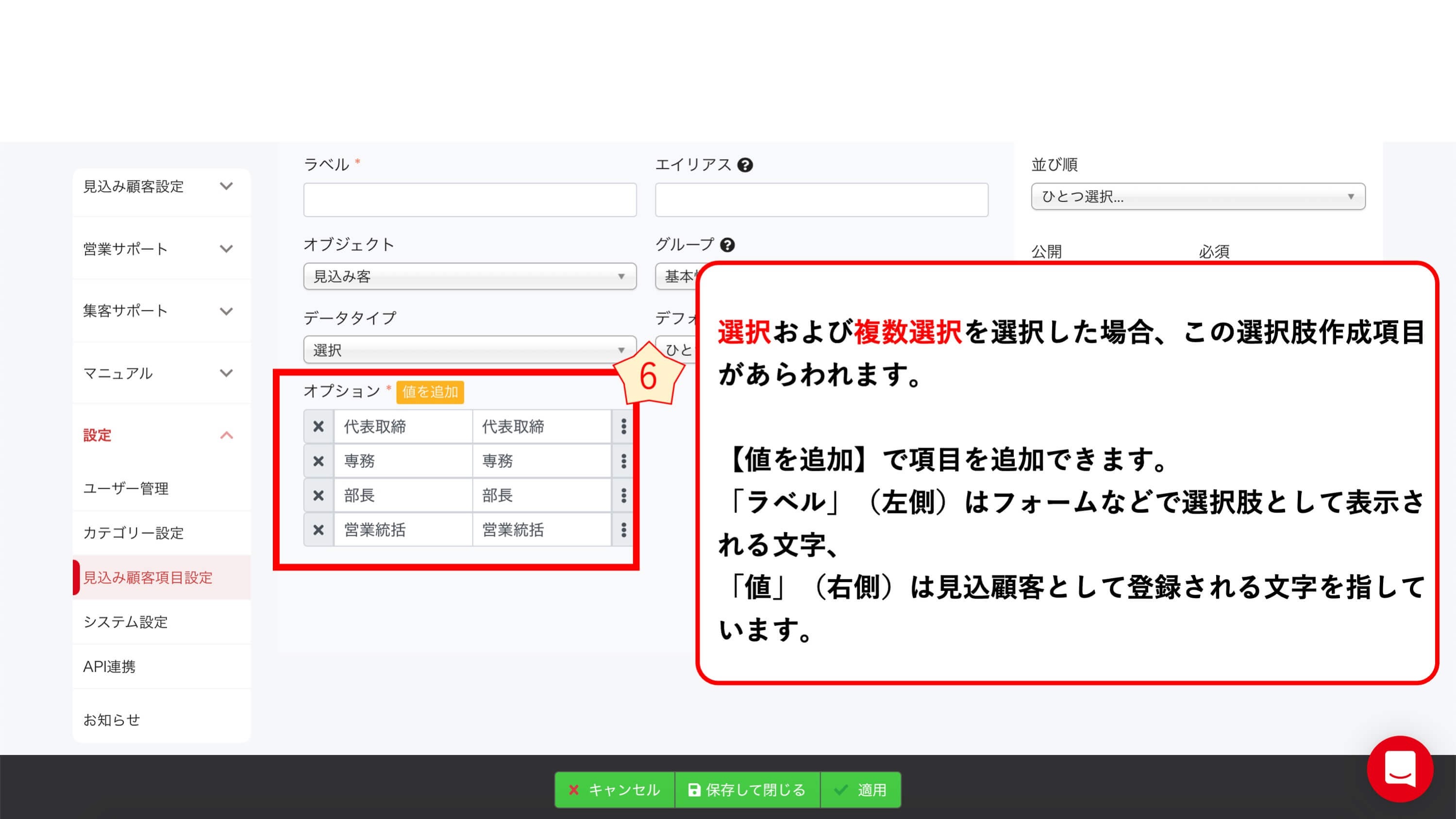Delete the 専務 option with X
1456x819 pixels.
click(318, 461)
